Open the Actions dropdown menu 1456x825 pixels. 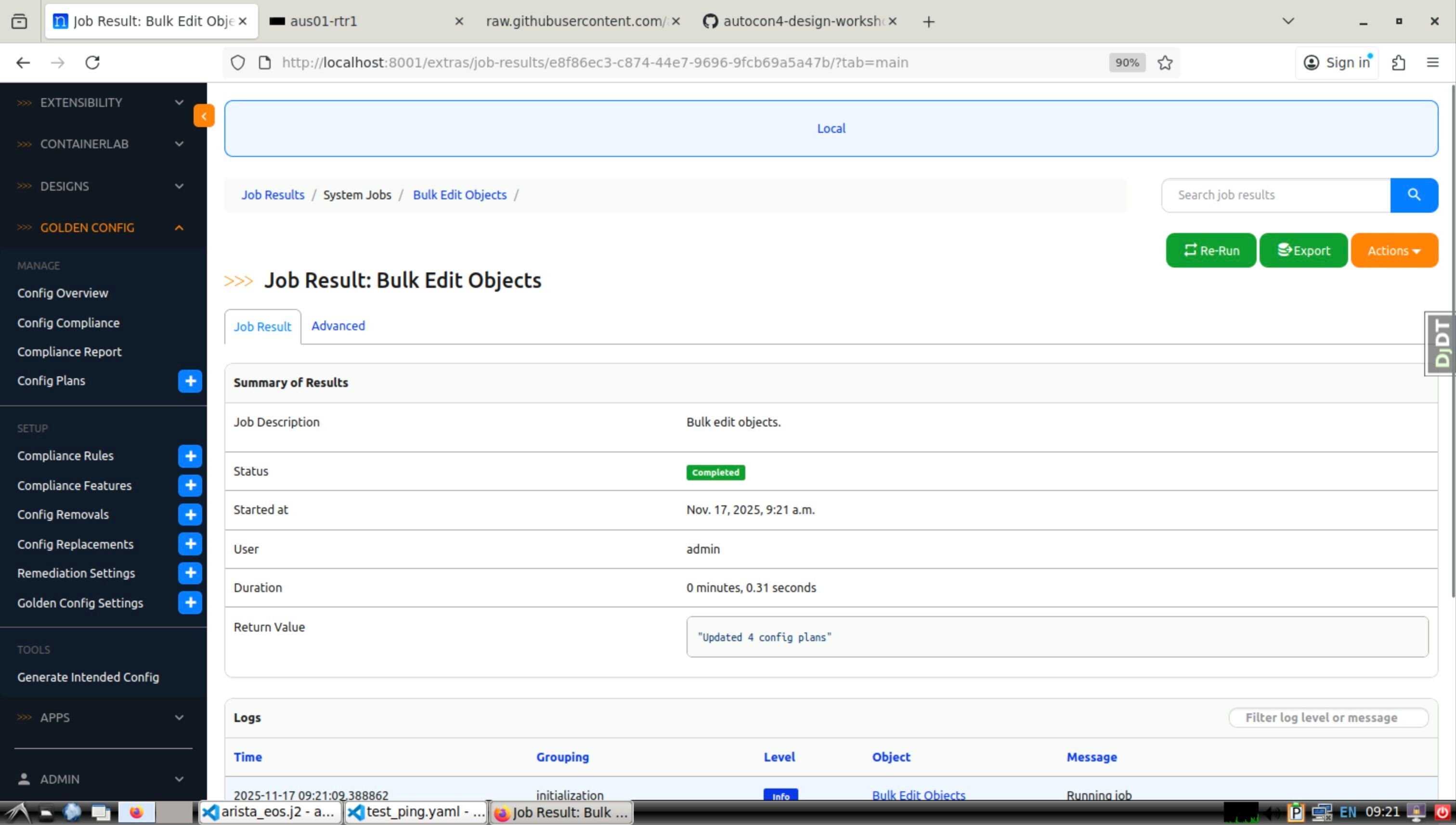point(1394,250)
